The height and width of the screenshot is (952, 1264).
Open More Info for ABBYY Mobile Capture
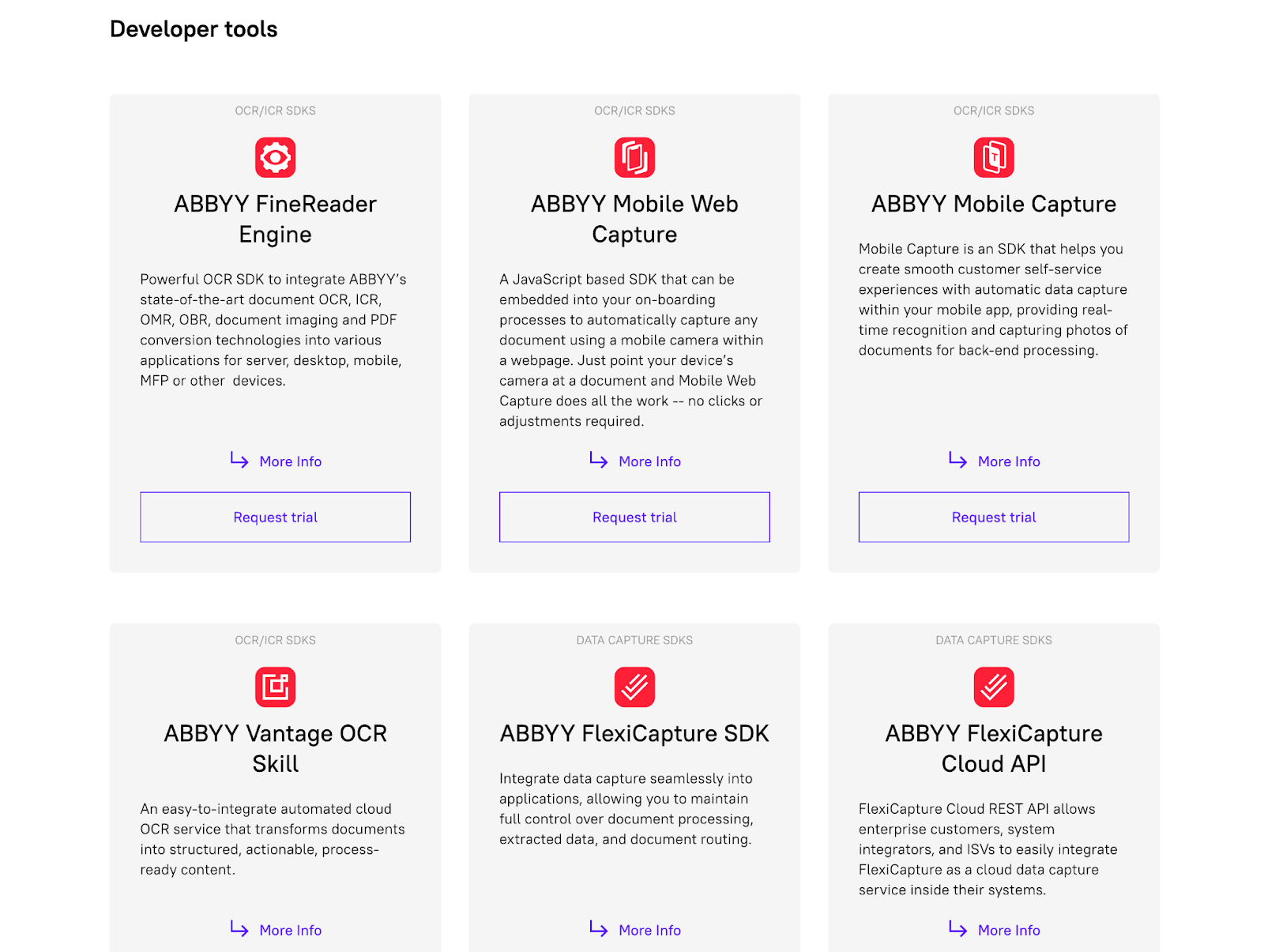tap(1009, 461)
